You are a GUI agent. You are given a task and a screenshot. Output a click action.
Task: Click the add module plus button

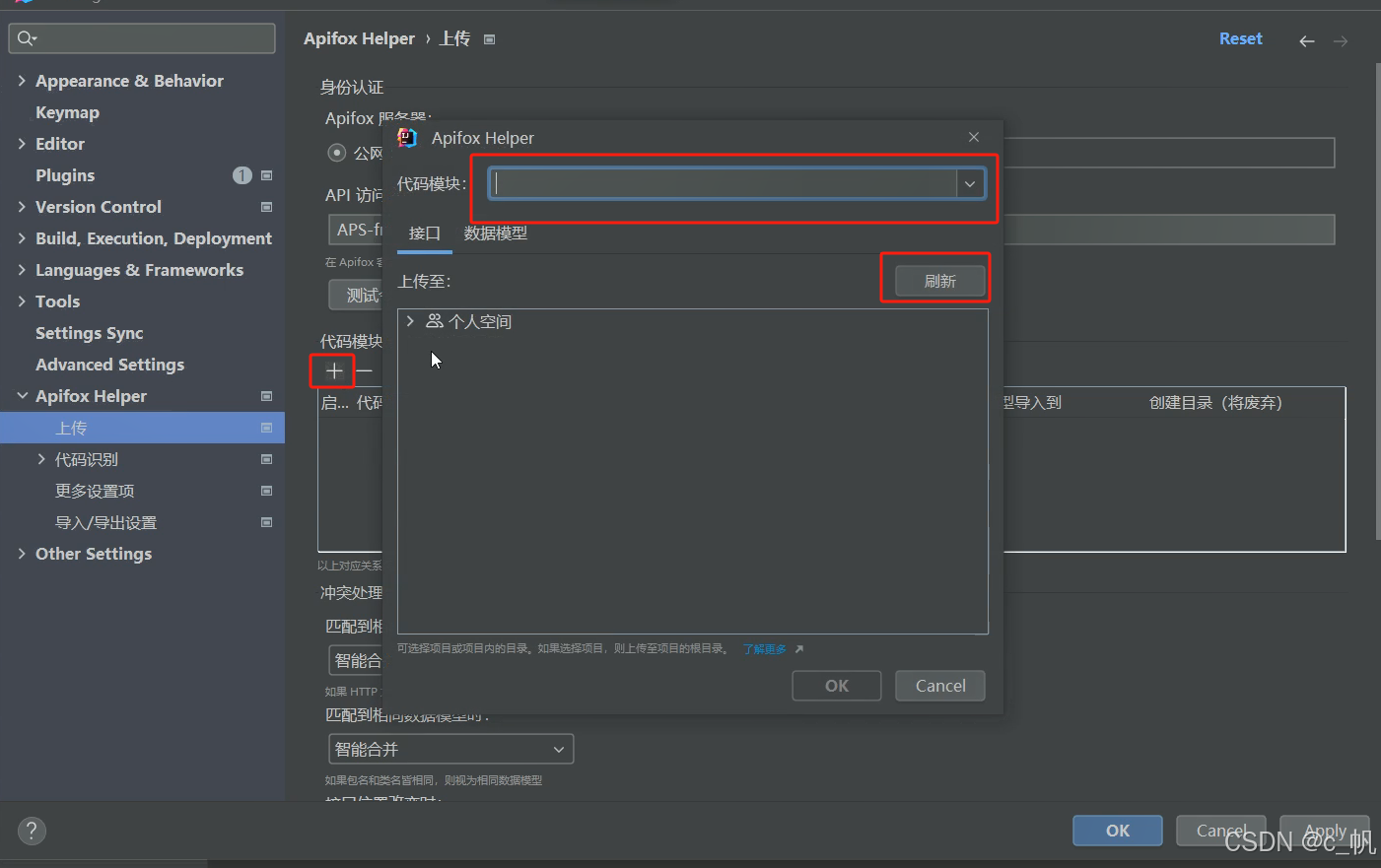click(334, 370)
